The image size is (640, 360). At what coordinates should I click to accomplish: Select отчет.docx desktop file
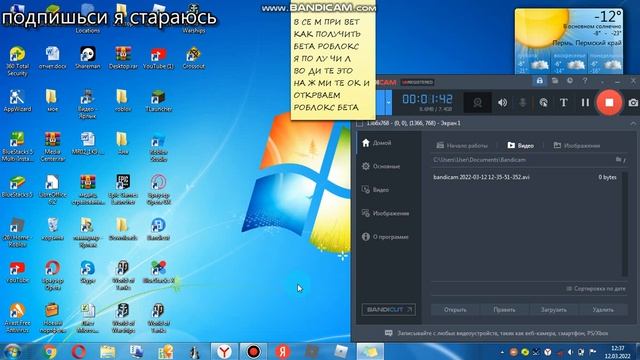(x=53, y=58)
